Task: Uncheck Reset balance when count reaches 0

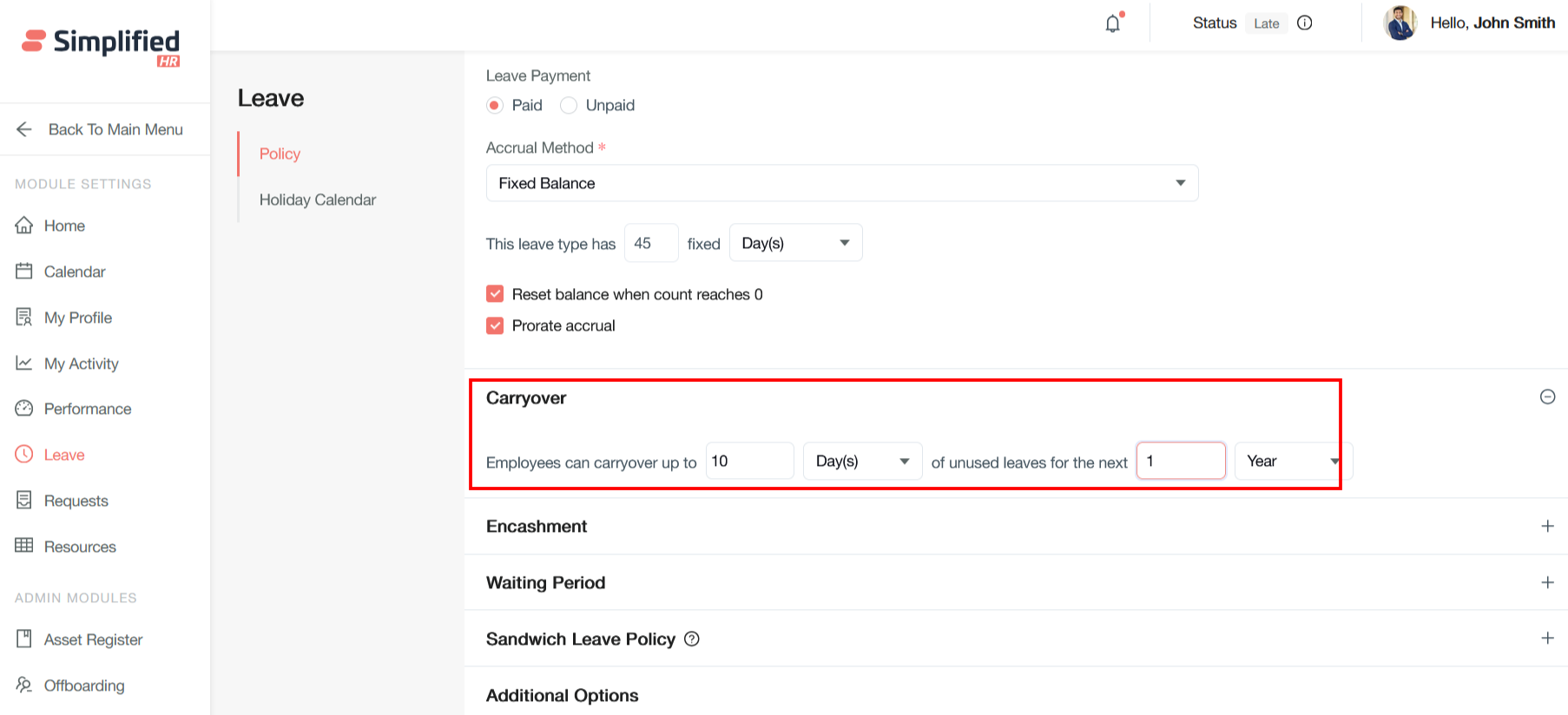Action: 495,294
